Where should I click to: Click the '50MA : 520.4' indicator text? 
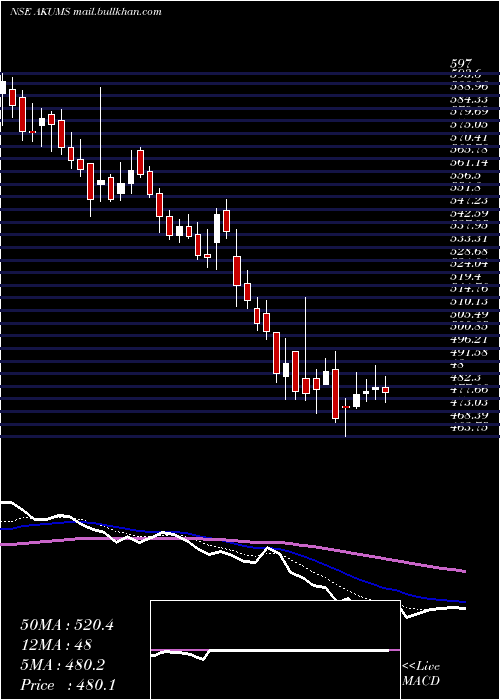point(67,625)
